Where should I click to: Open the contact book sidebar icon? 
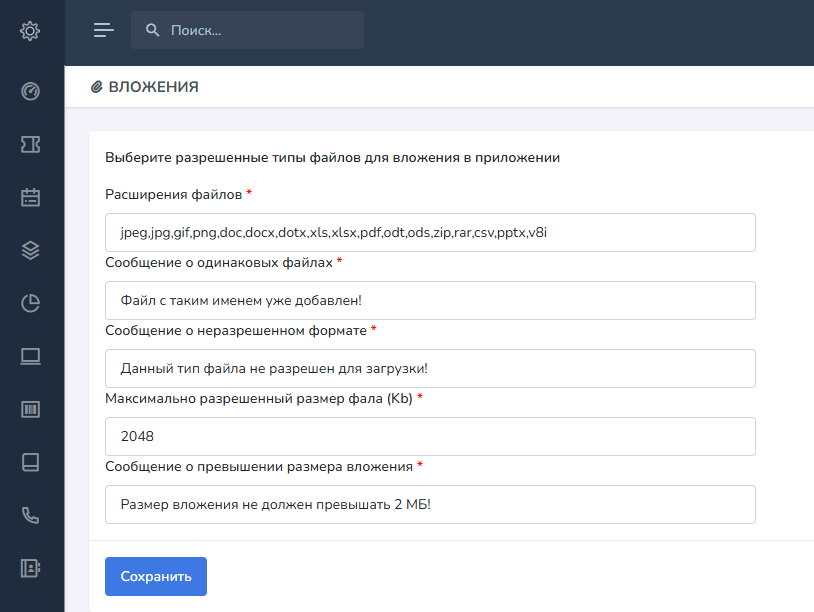pyautogui.click(x=30, y=568)
